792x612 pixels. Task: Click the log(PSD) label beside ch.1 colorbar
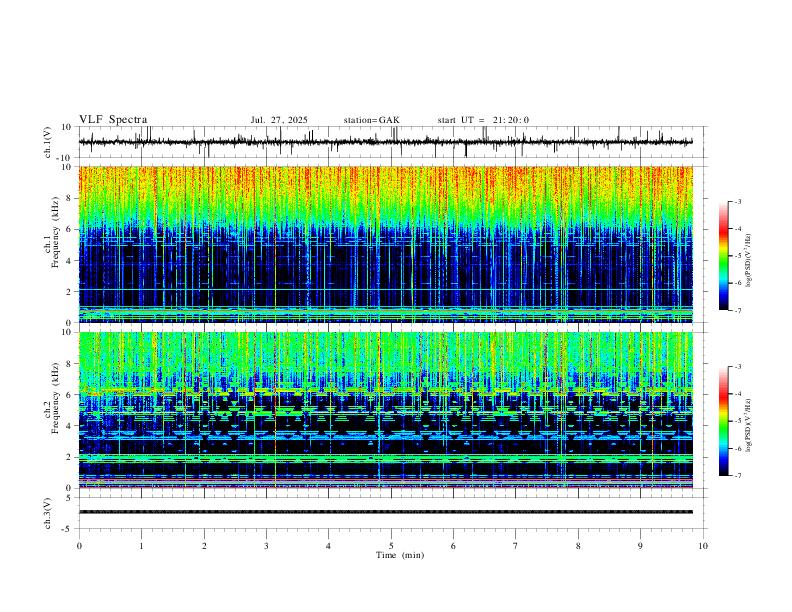tap(748, 261)
